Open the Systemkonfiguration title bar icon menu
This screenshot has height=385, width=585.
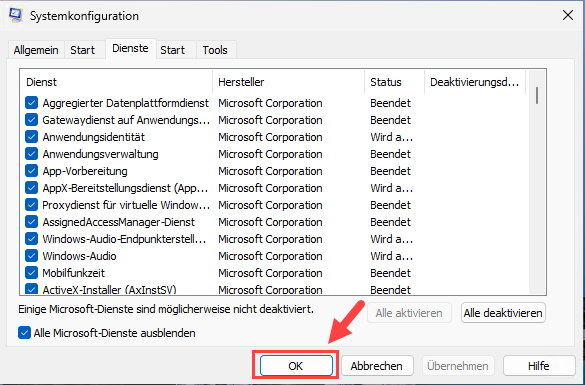click(15, 15)
